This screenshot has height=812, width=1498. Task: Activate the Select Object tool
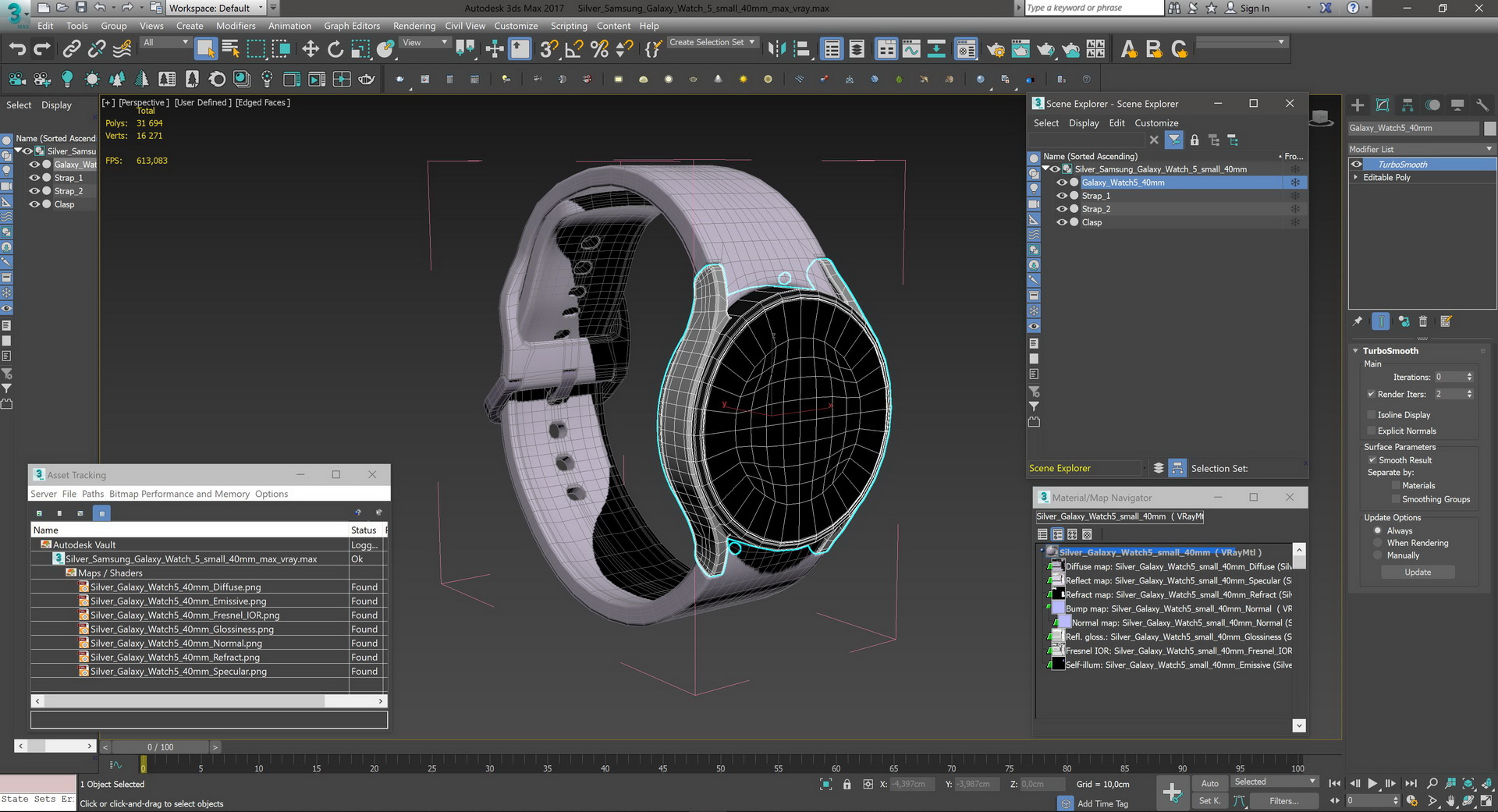pyautogui.click(x=205, y=49)
